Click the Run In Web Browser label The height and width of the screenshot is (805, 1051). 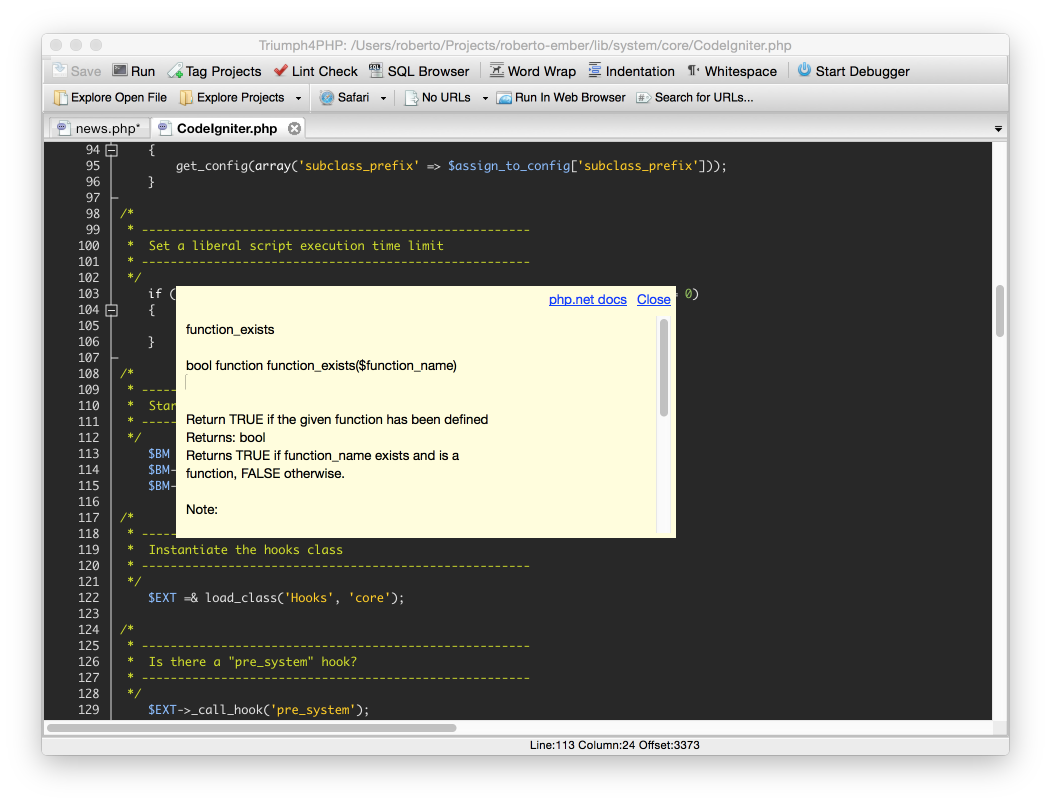[x=570, y=98]
